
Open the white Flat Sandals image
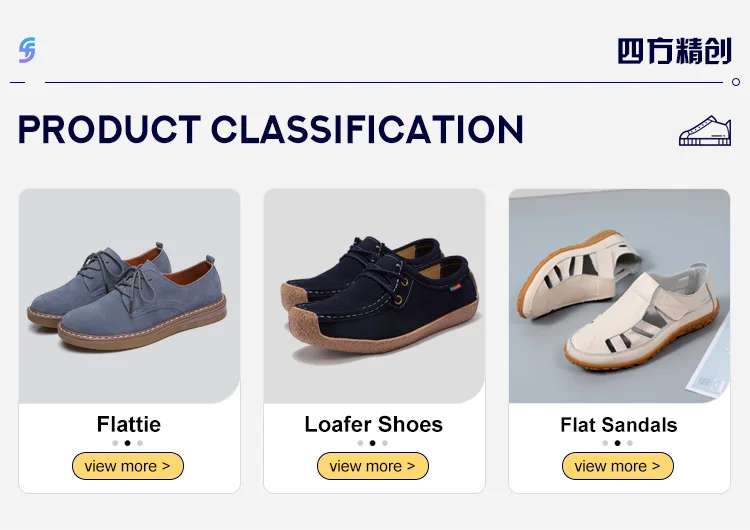point(619,296)
